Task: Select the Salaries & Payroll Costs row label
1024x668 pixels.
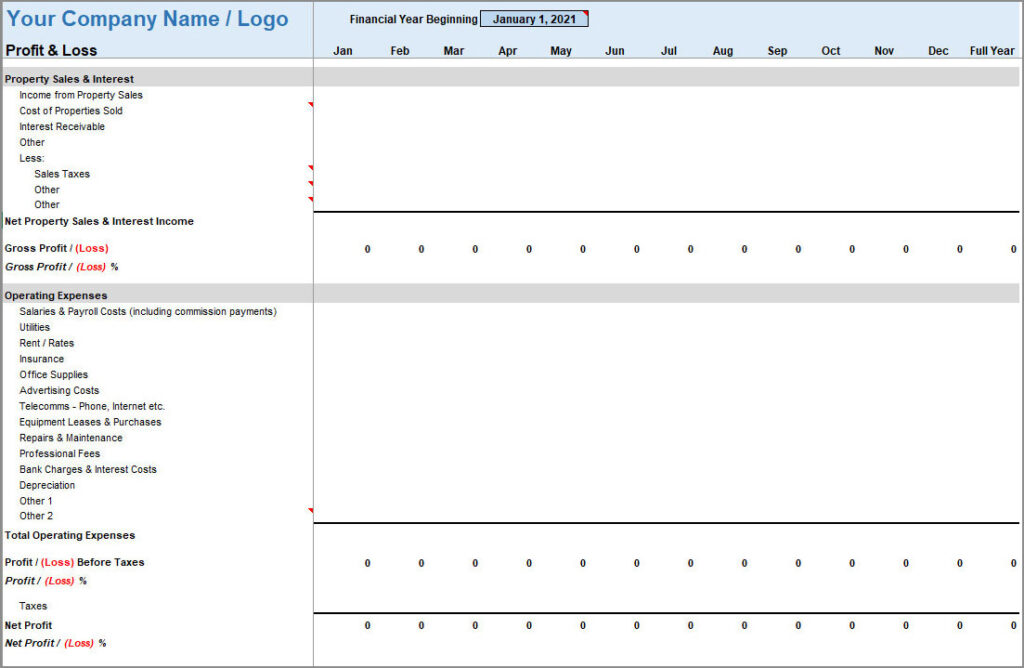Action: (147, 312)
